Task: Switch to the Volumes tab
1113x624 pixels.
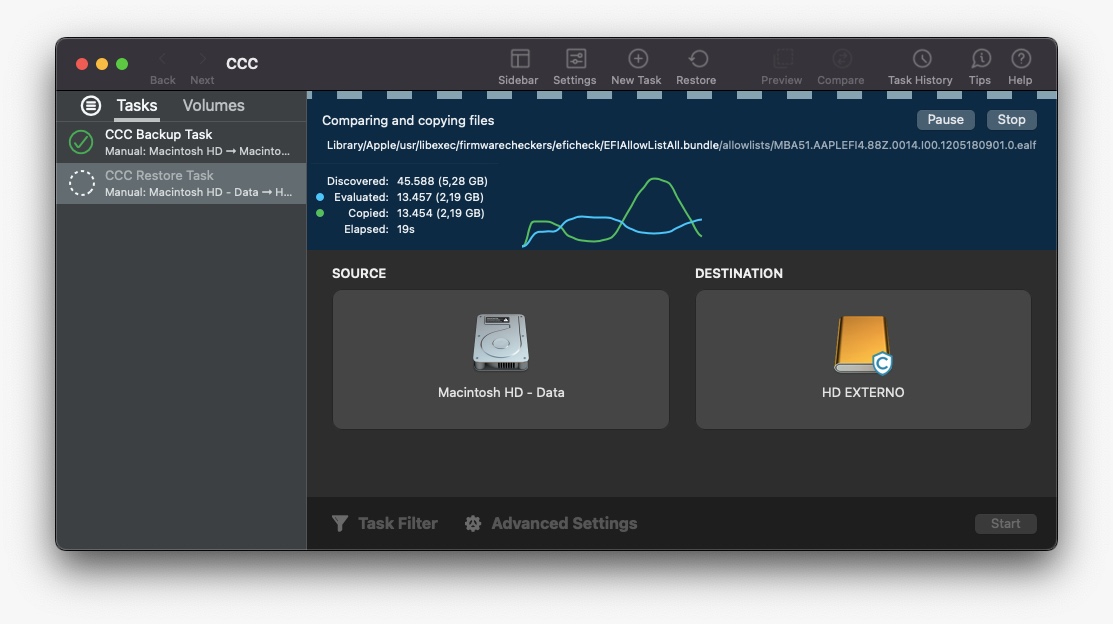Action: click(x=213, y=105)
